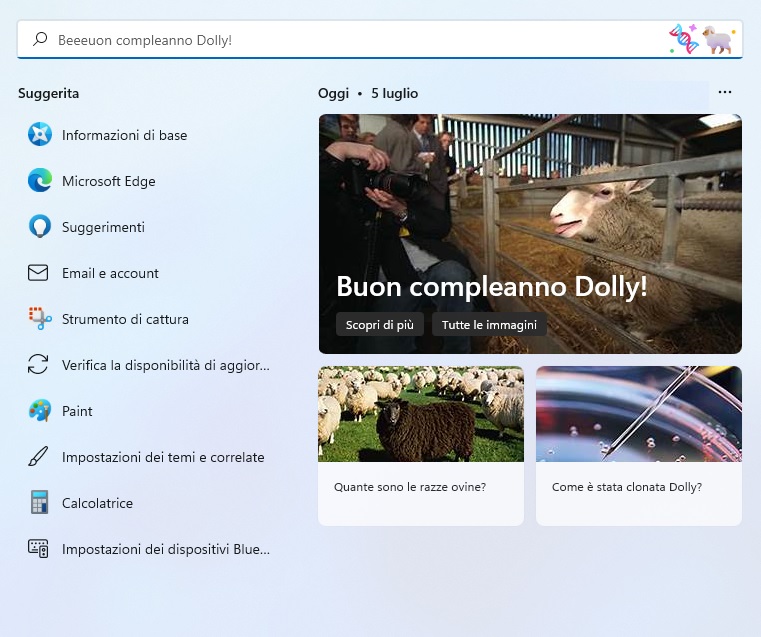Open the Calcolatrice calculator icon
761x637 pixels.
tap(39, 502)
